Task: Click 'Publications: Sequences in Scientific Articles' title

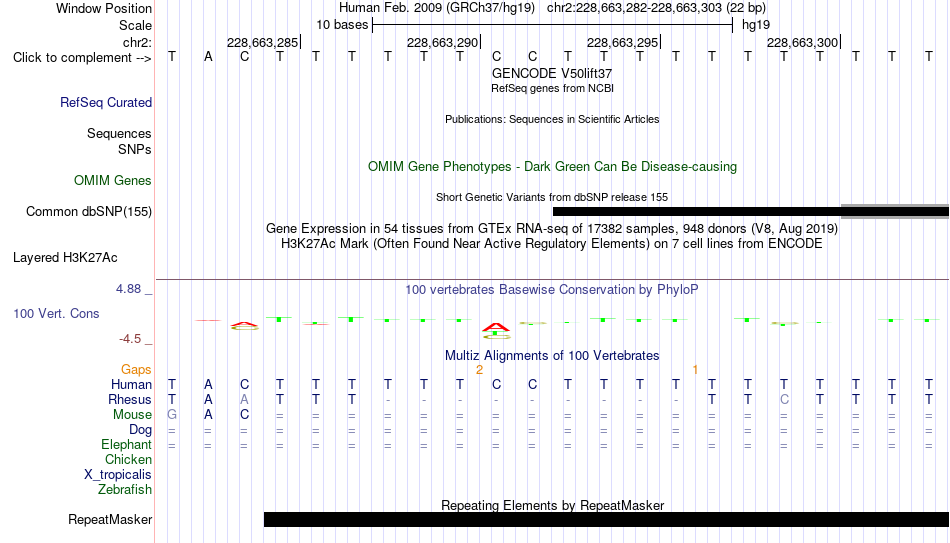Action: tap(552, 119)
